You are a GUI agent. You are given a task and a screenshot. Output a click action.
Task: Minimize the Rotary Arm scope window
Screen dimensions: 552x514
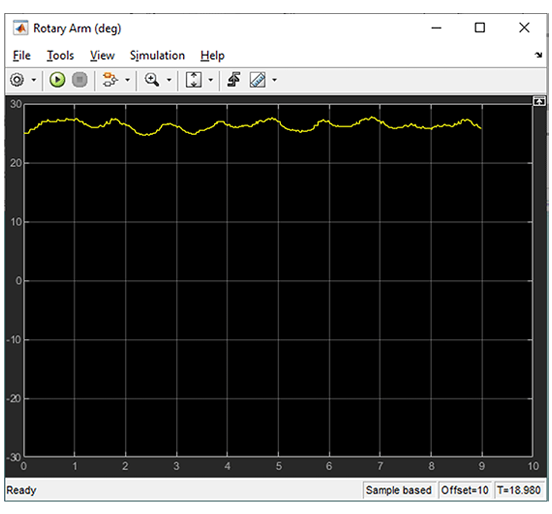pyautogui.click(x=436, y=28)
